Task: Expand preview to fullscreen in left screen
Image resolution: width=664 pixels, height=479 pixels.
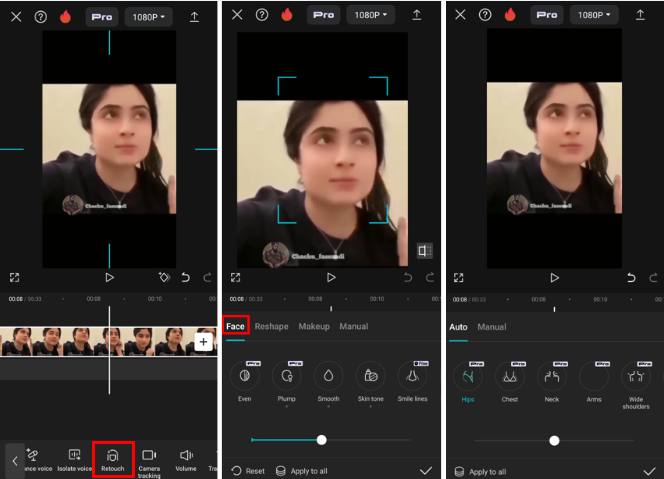Action: pyautogui.click(x=14, y=277)
